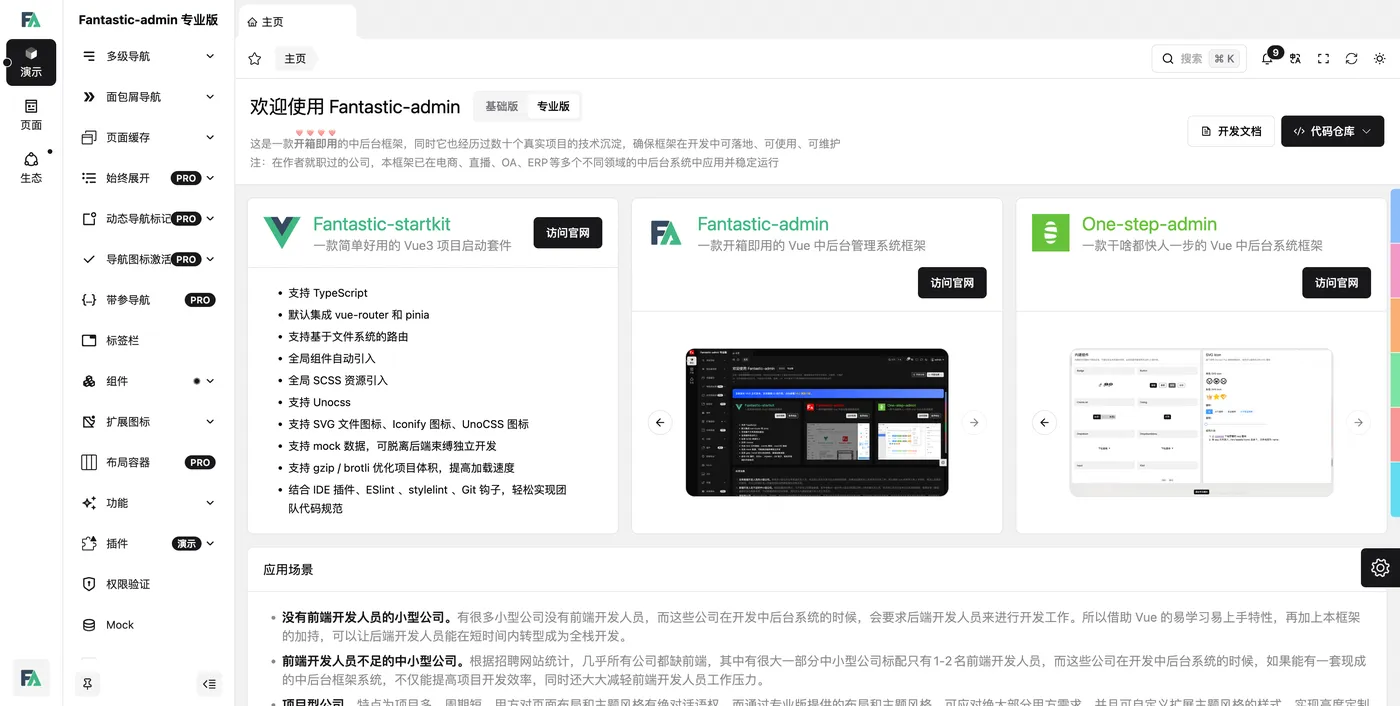Click previous arrow on One-step-admin carousel
The width and height of the screenshot is (1400, 706).
tap(1044, 423)
